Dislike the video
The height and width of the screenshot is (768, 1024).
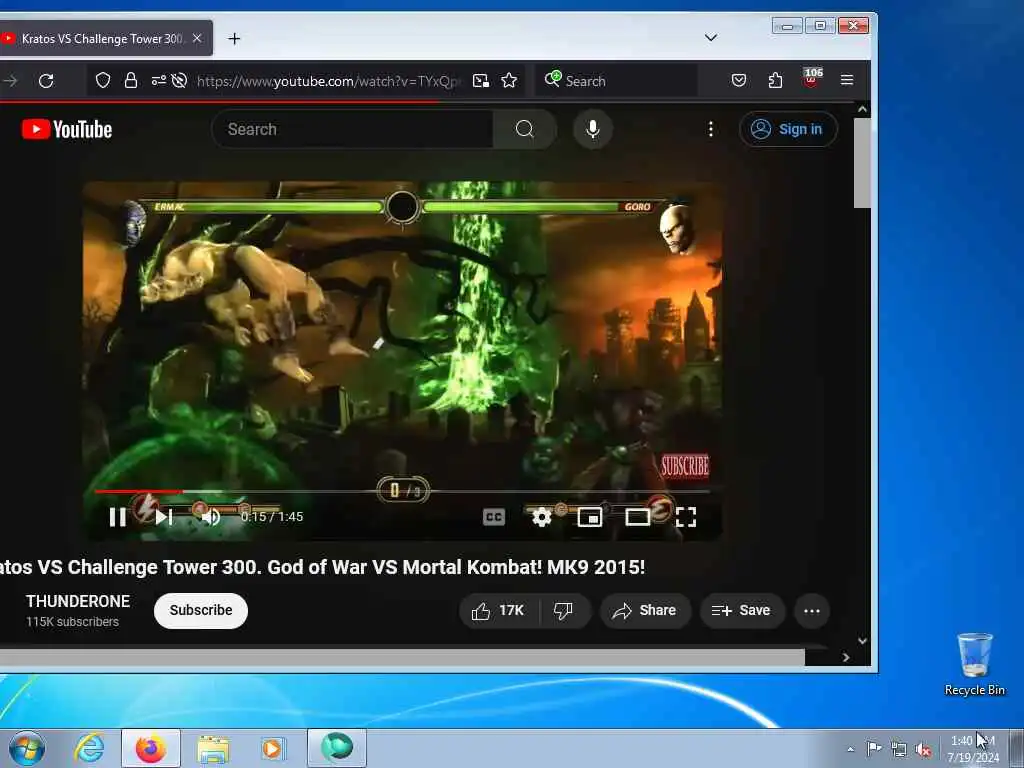click(x=564, y=611)
